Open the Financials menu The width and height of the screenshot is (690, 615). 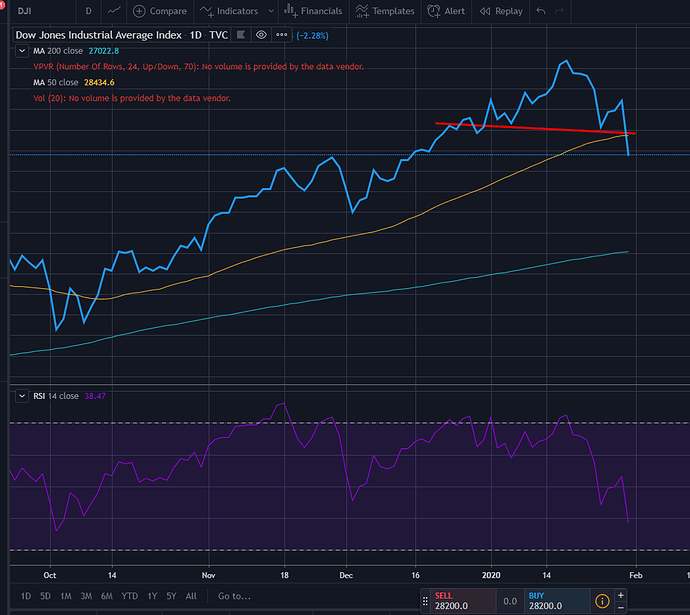[313, 11]
